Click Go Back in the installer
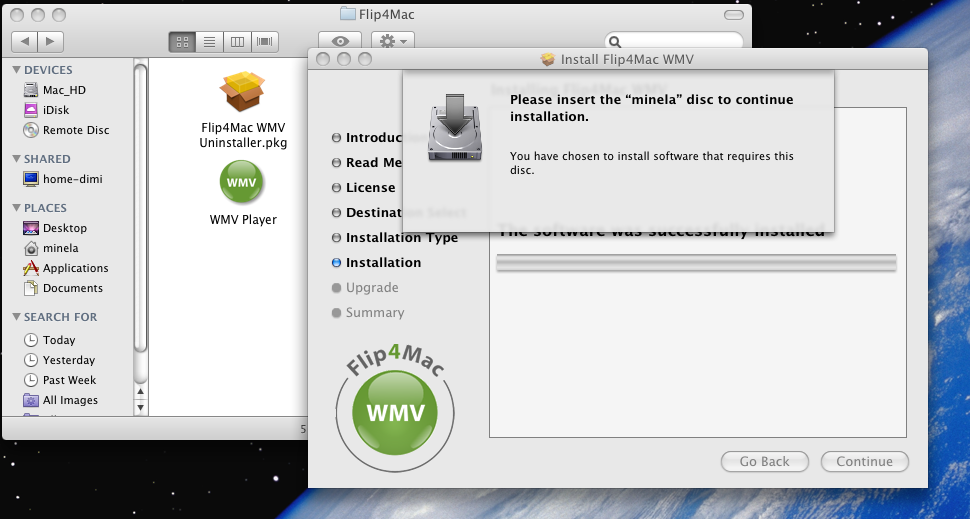This screenshot has width=970, height=519. [x=765, y=461]
